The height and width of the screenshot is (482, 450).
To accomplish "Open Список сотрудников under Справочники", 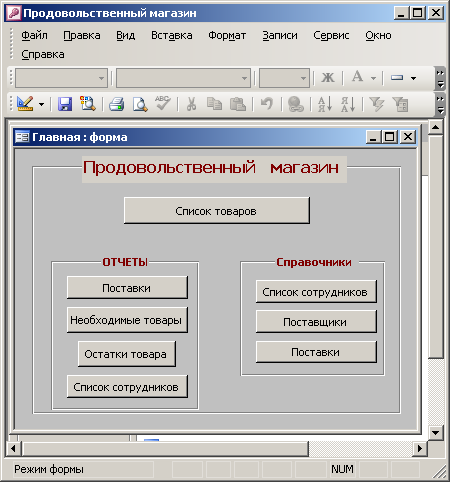I will 316,292.
